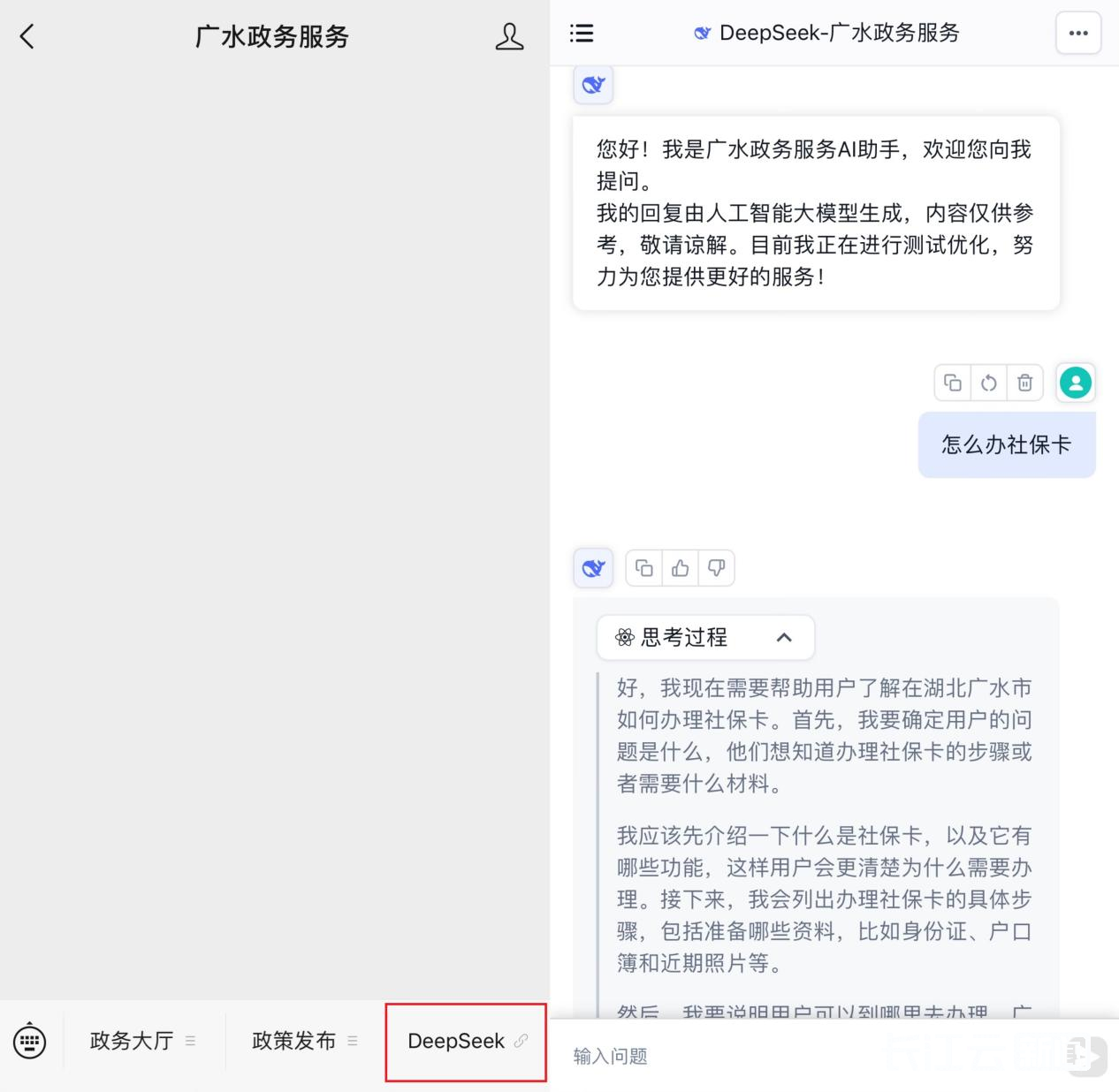Image resolution: width=1119 pixels, height=1092 pixels.
Task: Copy the user message 怎么办社保卡
Action: (x=953, y=383)
